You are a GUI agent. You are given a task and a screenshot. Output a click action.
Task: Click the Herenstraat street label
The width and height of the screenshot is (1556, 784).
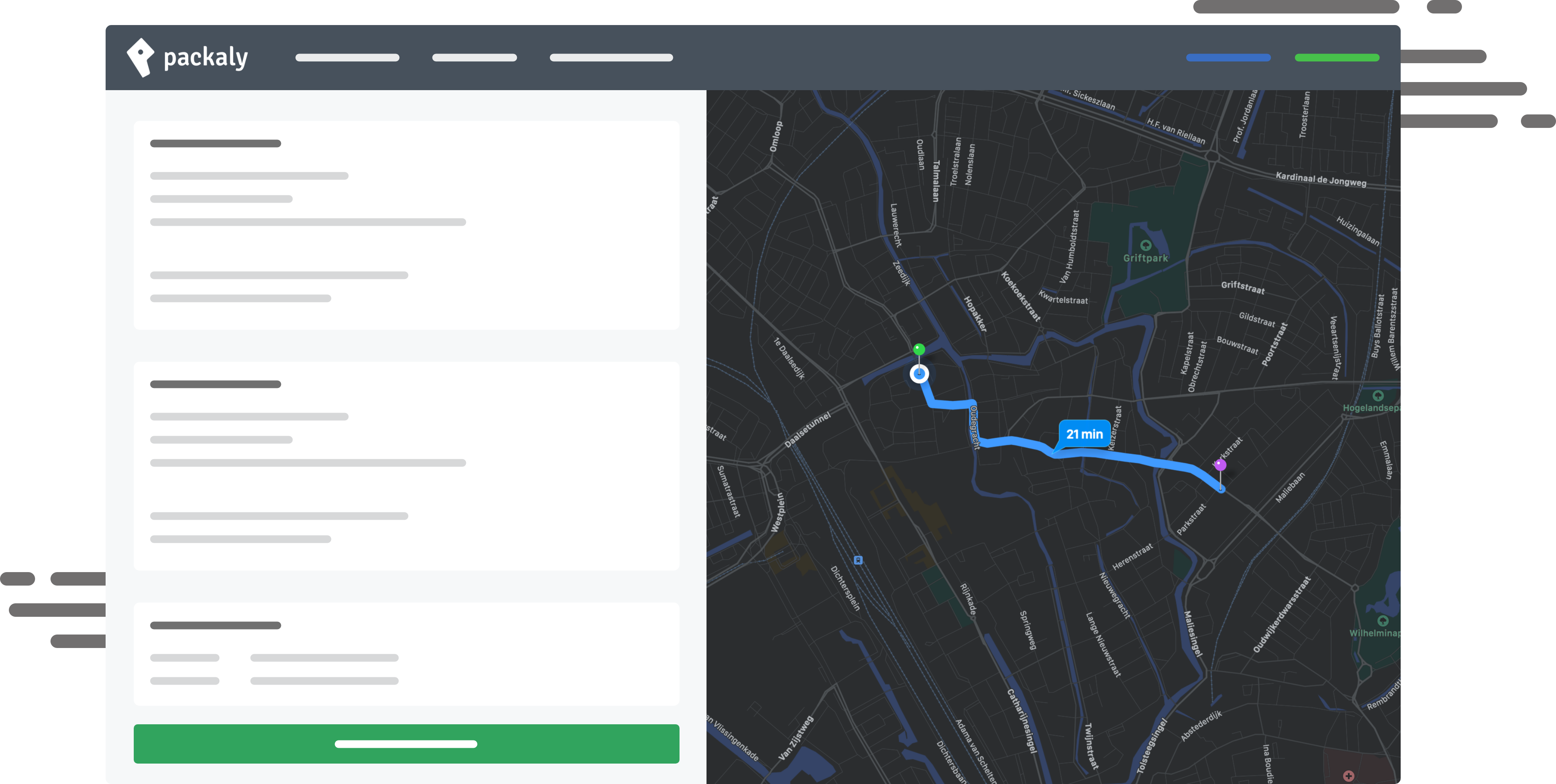1132,556
